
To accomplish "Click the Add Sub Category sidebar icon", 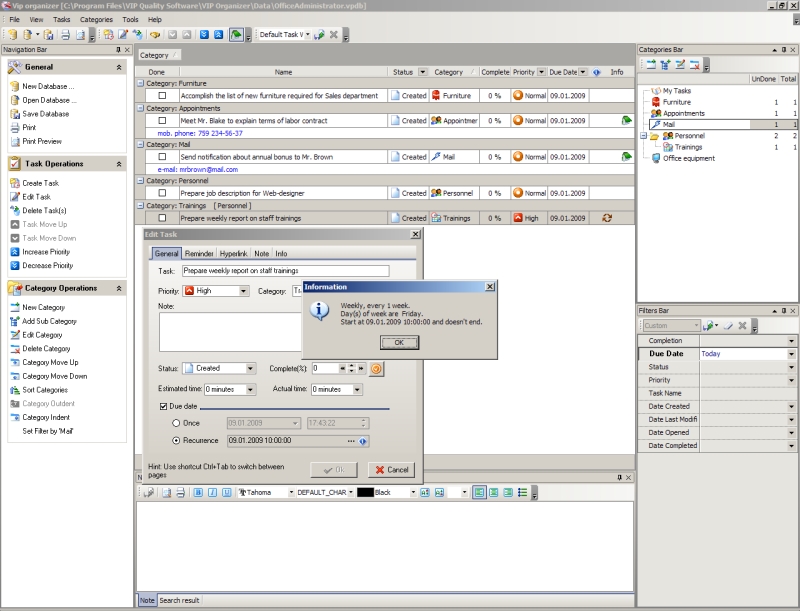I will 14,321.
